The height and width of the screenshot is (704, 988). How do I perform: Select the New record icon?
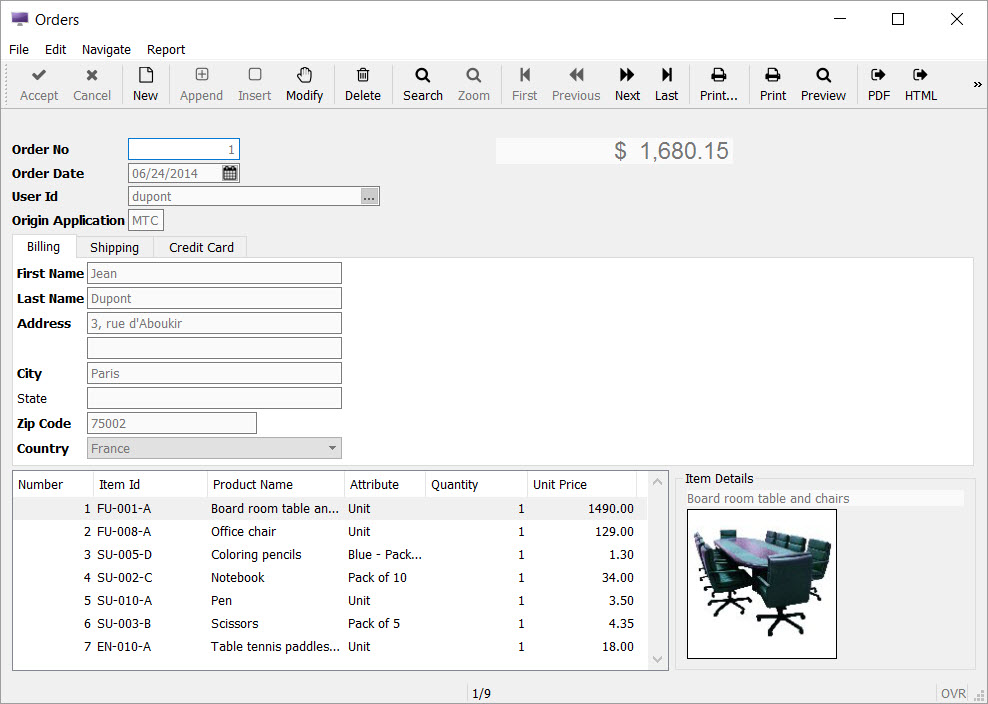[x=145, y=84]
